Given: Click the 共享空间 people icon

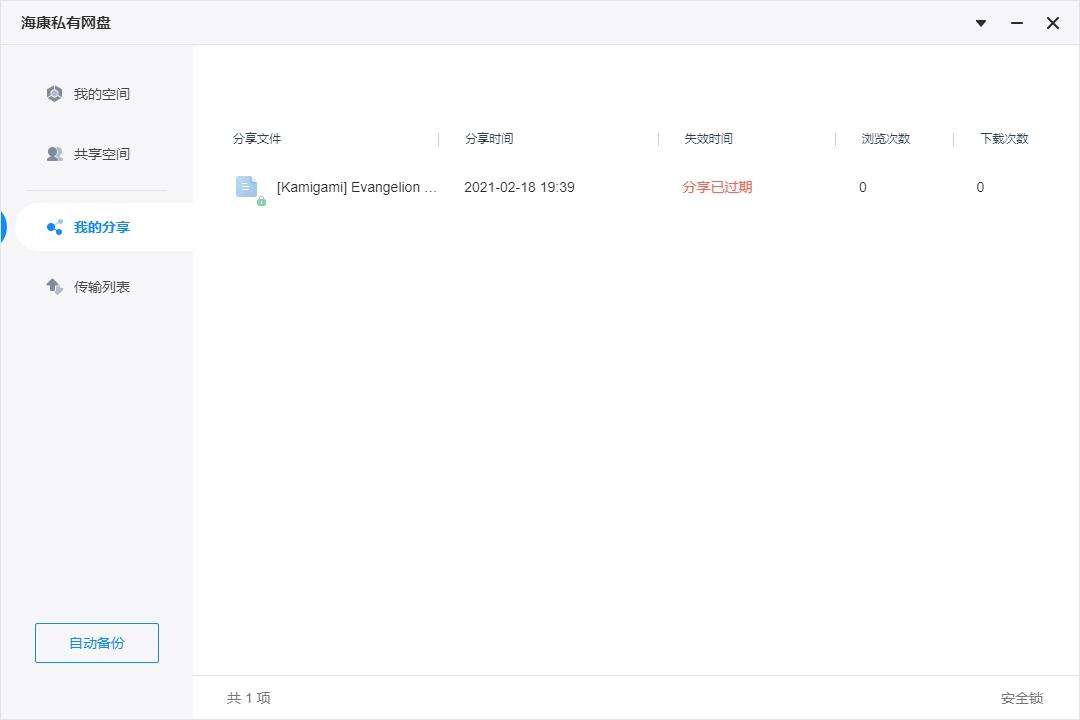Looking at the screenshot, I should click(55, 153).
